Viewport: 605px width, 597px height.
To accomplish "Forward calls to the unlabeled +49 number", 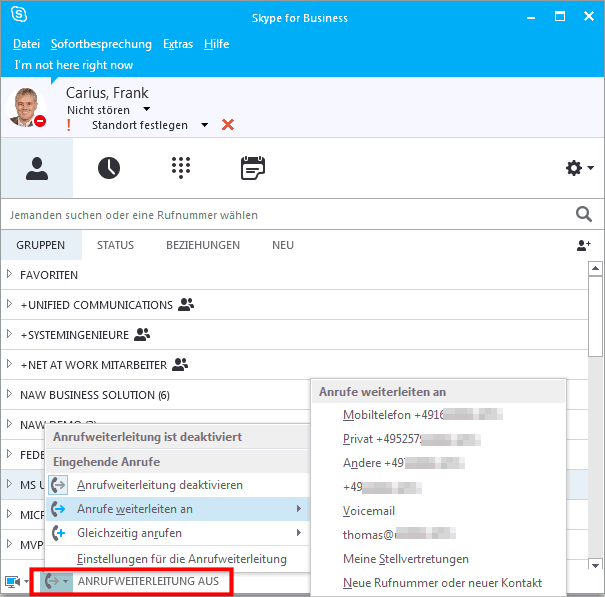I will tap(438, 487).
